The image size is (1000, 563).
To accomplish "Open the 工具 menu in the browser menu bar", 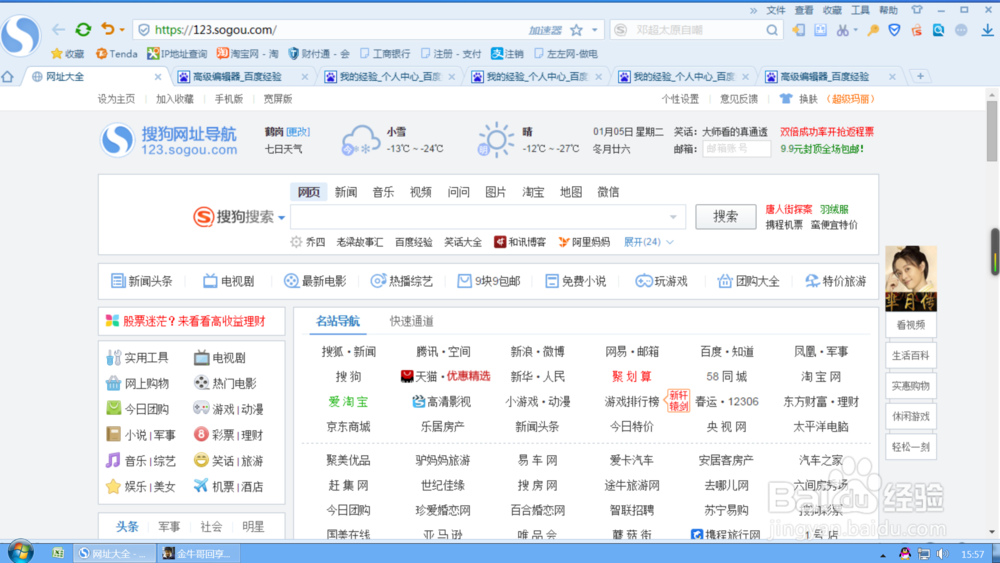I will [x=860, y=10].
